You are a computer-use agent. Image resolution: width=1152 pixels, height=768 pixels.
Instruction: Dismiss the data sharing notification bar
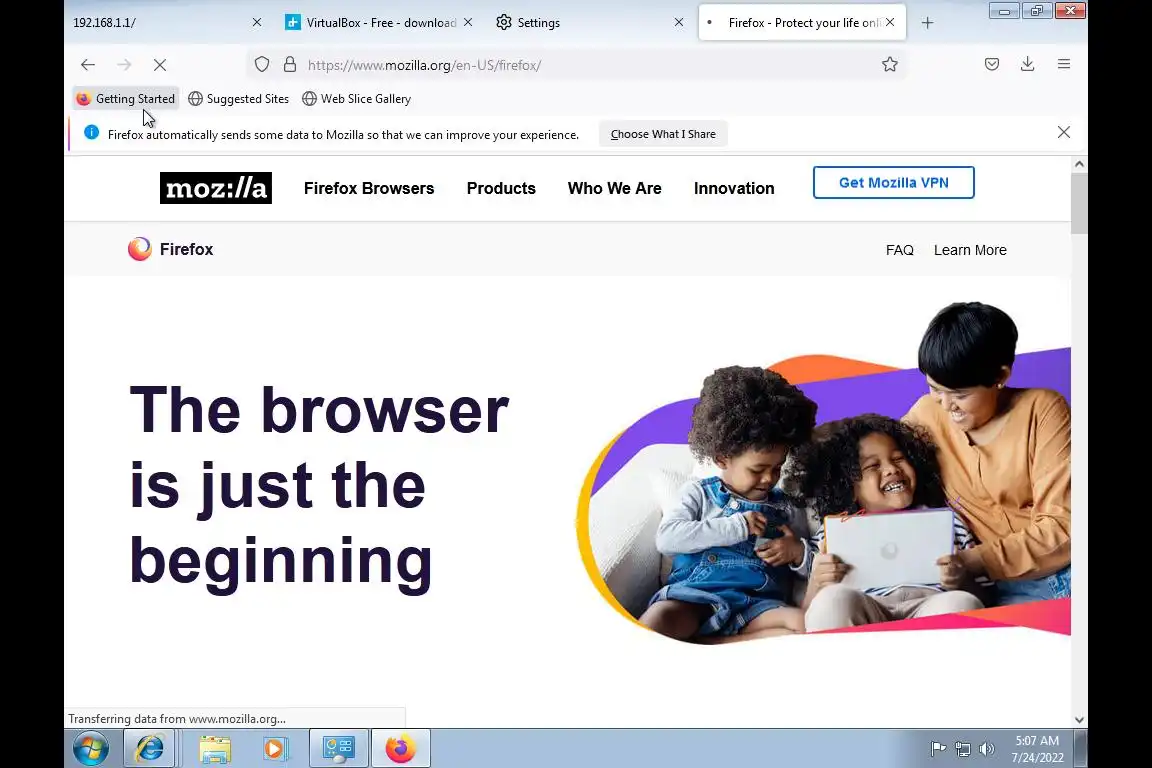click(x=1064, y=132)
